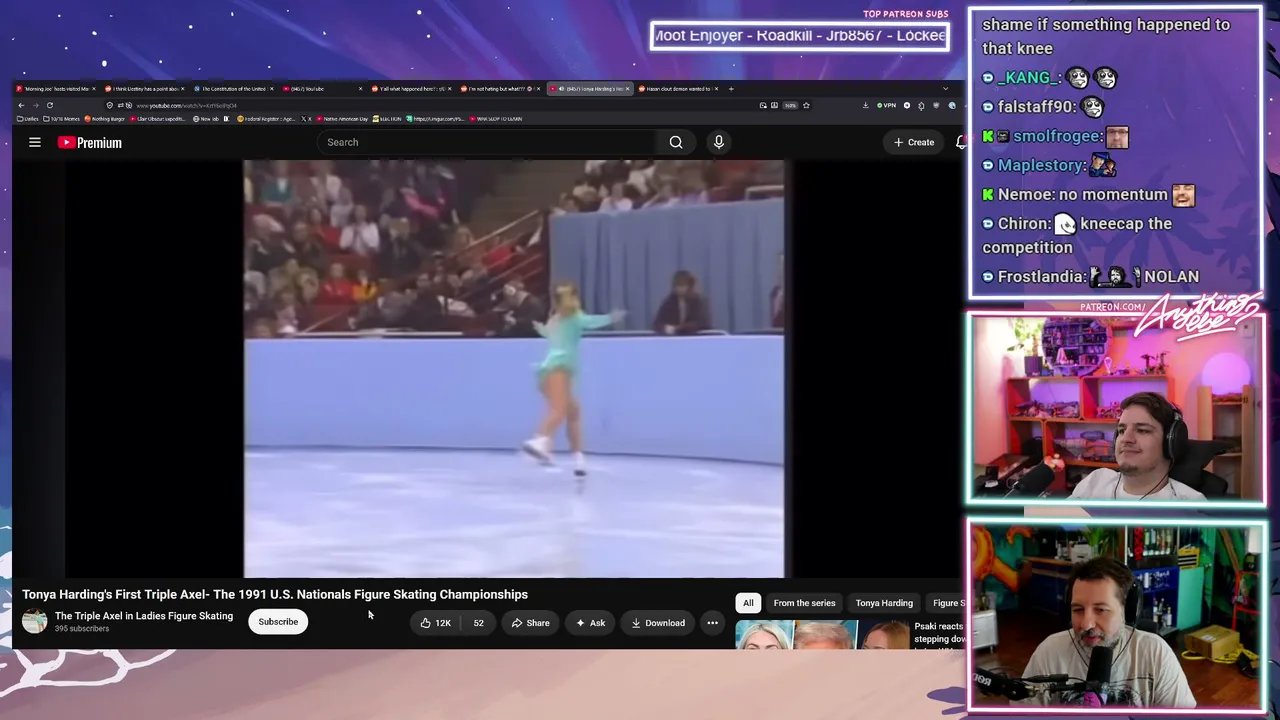The image size is (1280, 720).
Task: Bookmark this page with the star icon
Action: (x=806, y=105)
